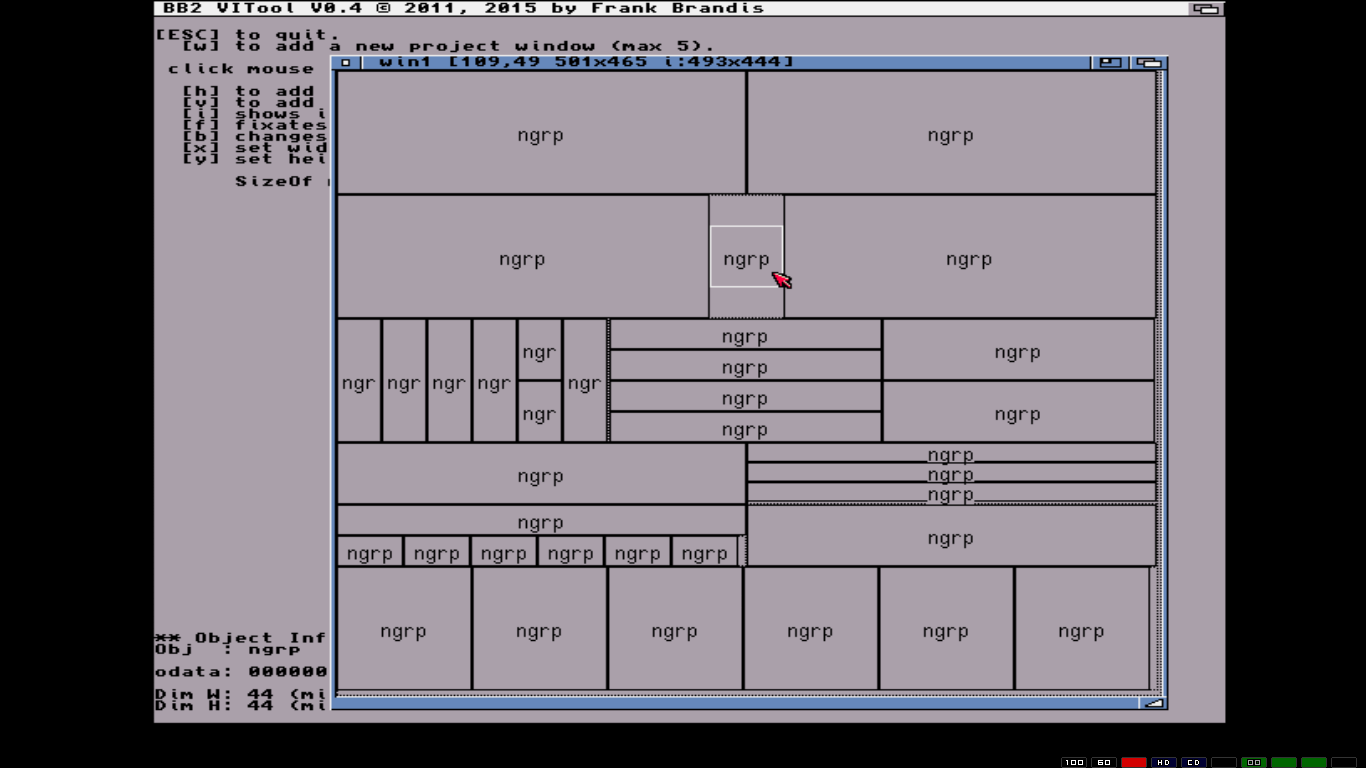The image size is (1366, 768).
Task: Click the win1 window close gadget
Action: (x=346, y=62)
